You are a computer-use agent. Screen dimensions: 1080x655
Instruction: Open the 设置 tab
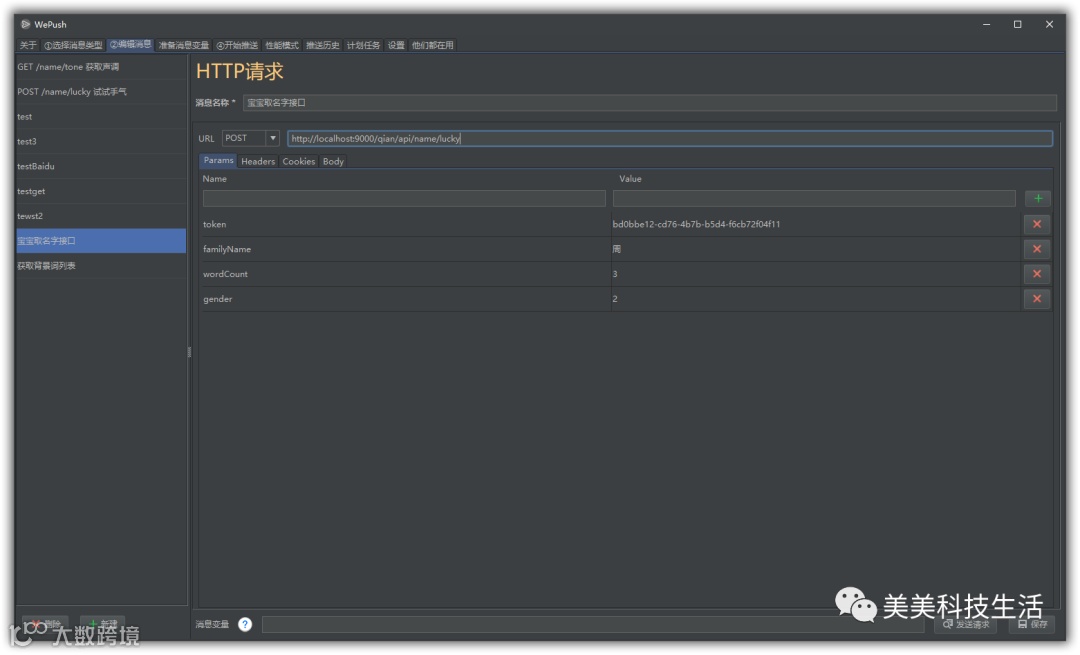point(396,45)
